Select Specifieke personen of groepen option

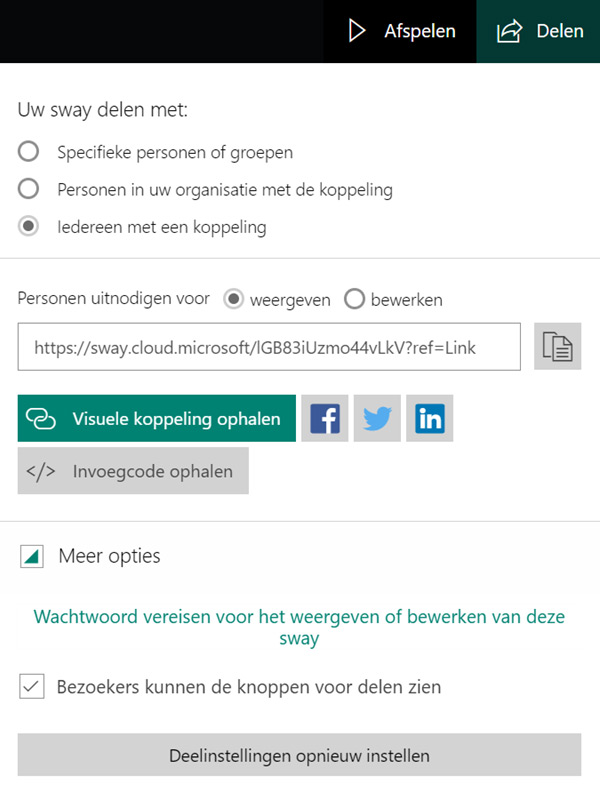click(x=29, y=152)
